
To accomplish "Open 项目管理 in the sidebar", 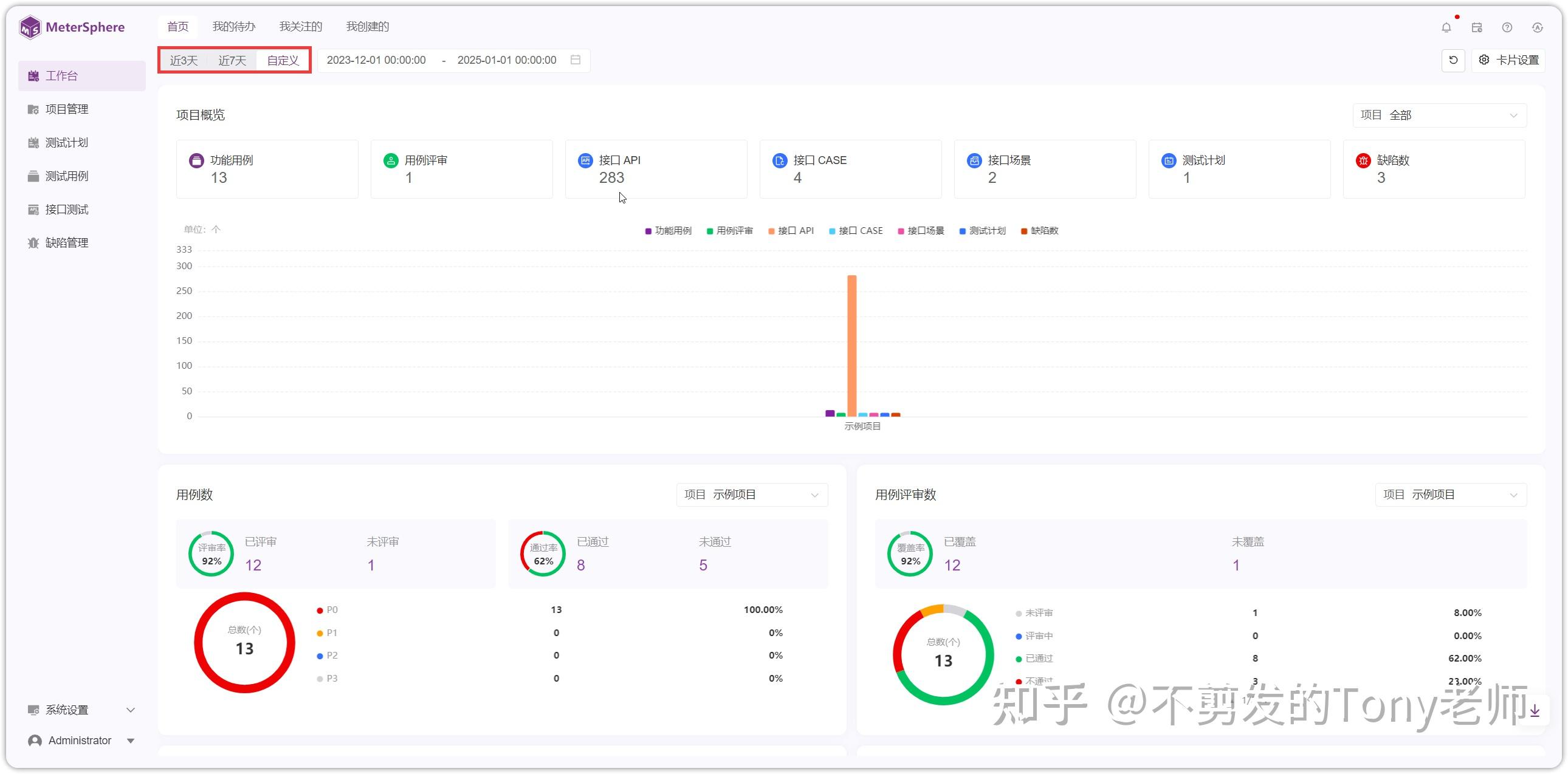I will (81, 109).
